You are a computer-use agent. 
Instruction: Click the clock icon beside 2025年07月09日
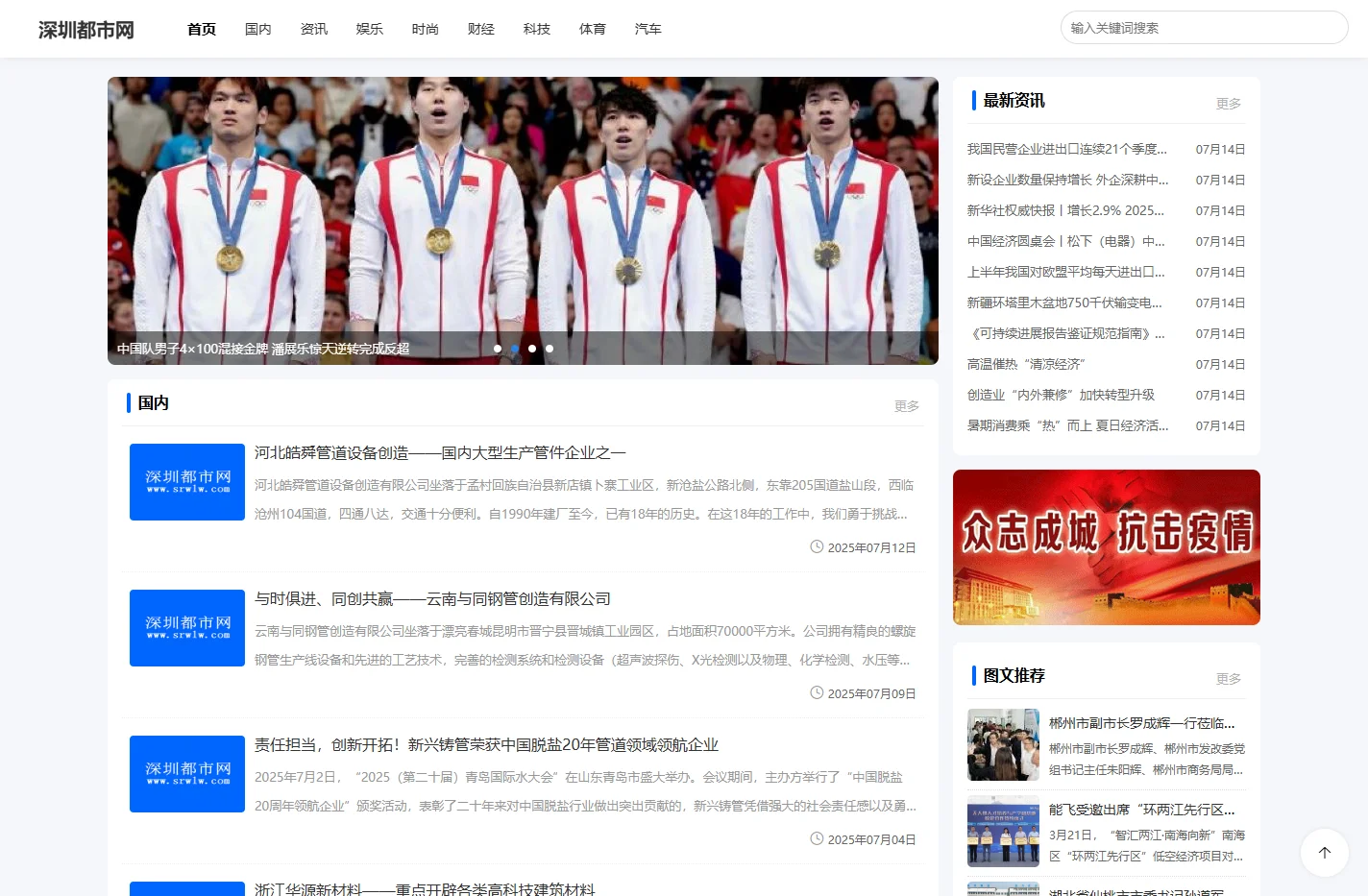pyautogui.click(x=817, y=692)
